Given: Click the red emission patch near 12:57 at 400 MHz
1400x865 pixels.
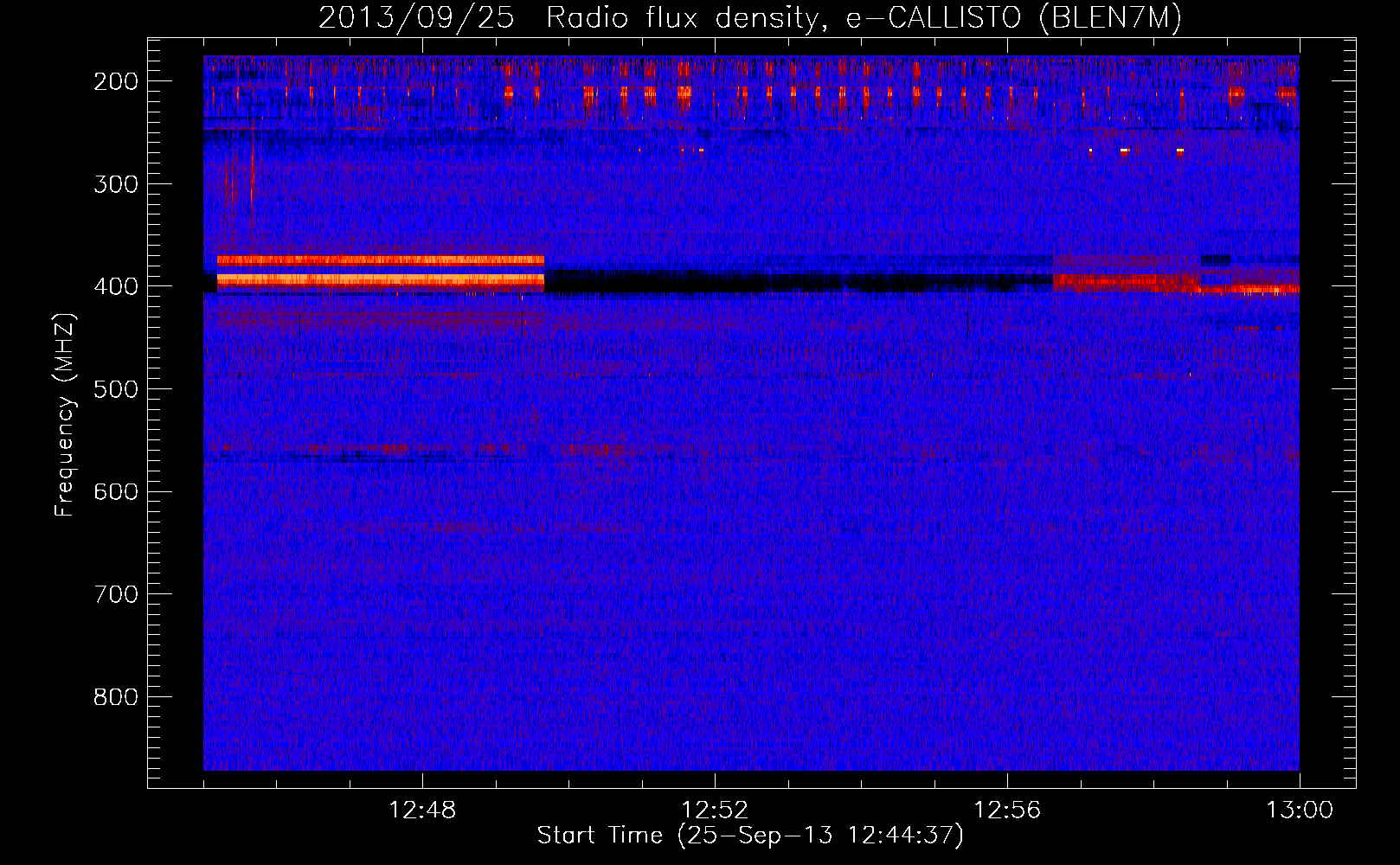Looking at the screenshot, I should 1125,281.
